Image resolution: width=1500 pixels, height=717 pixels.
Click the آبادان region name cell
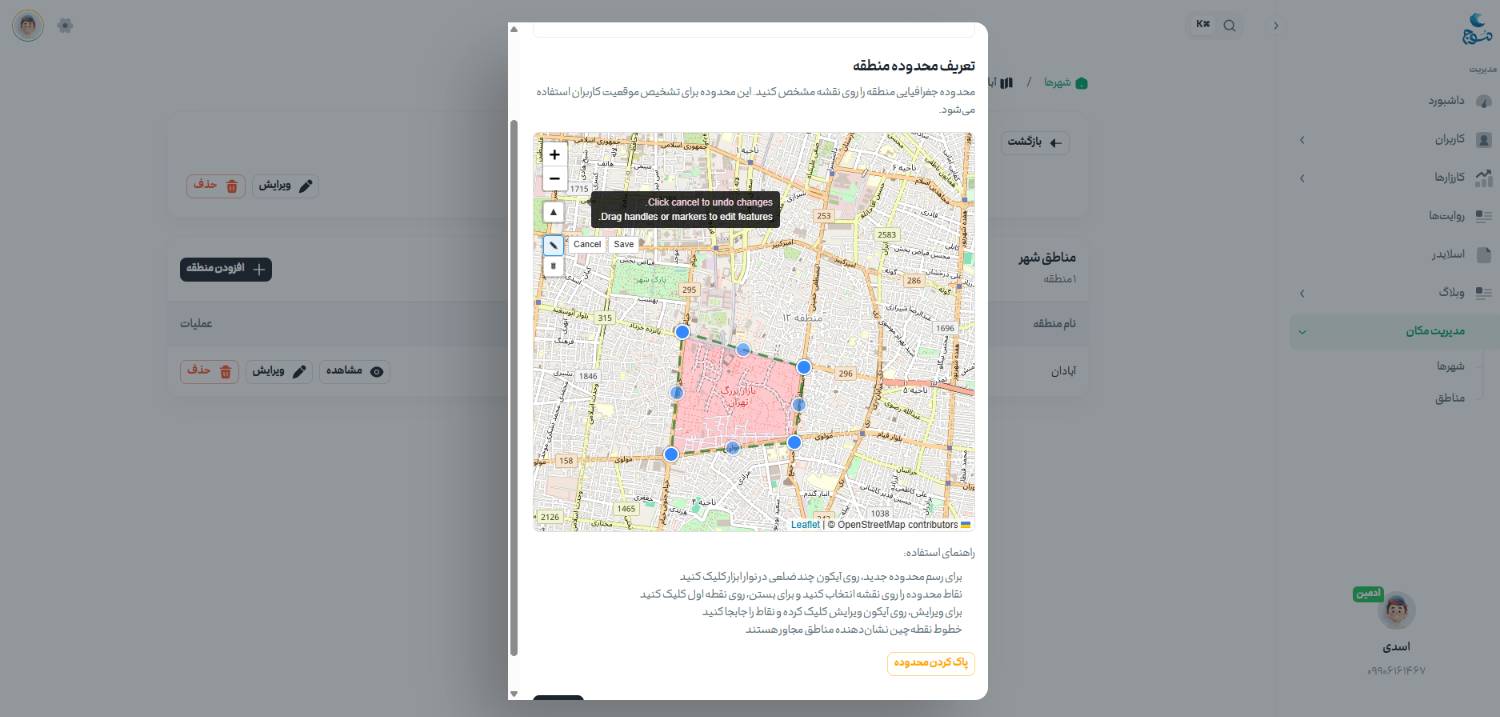(1063, 371)
